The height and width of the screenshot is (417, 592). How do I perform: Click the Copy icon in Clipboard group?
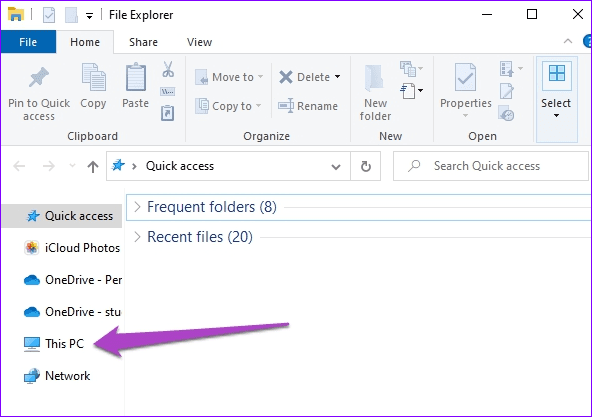tap(93, 77)
